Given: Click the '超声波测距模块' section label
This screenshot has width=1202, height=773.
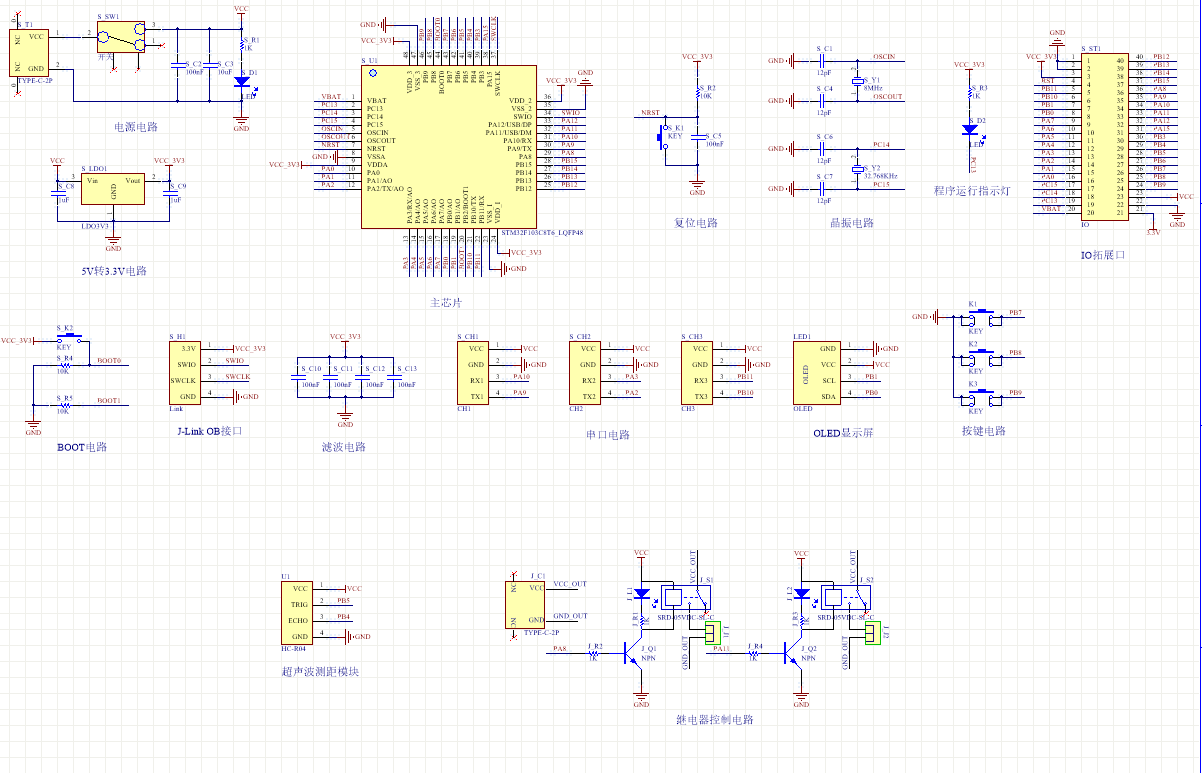Looking at the screenshot, I should [x=320, y=671].
